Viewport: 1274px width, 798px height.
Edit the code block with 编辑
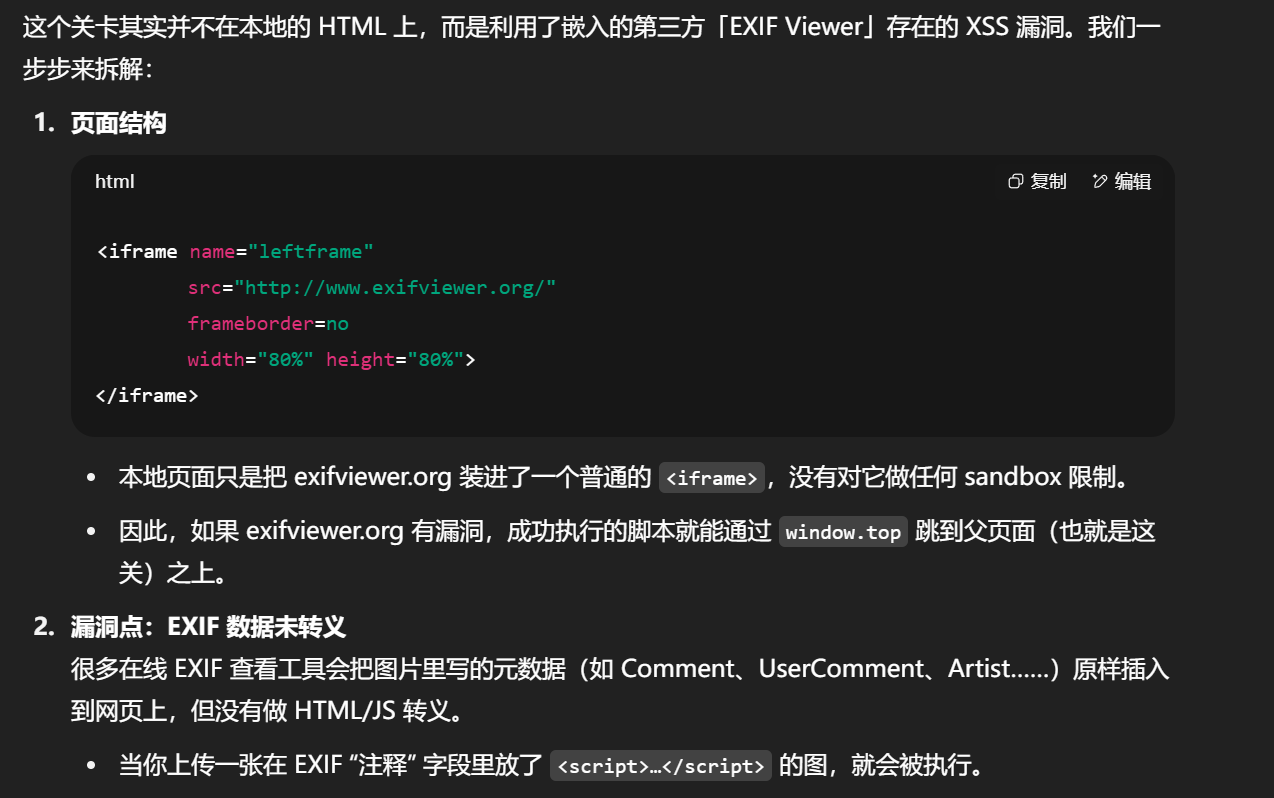point(1122,181)
